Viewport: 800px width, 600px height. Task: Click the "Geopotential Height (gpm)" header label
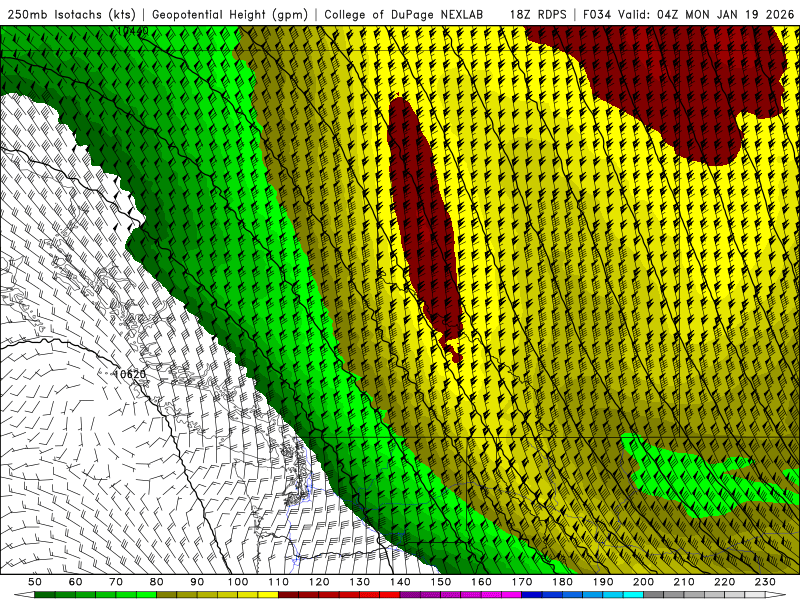pos(230,14)
